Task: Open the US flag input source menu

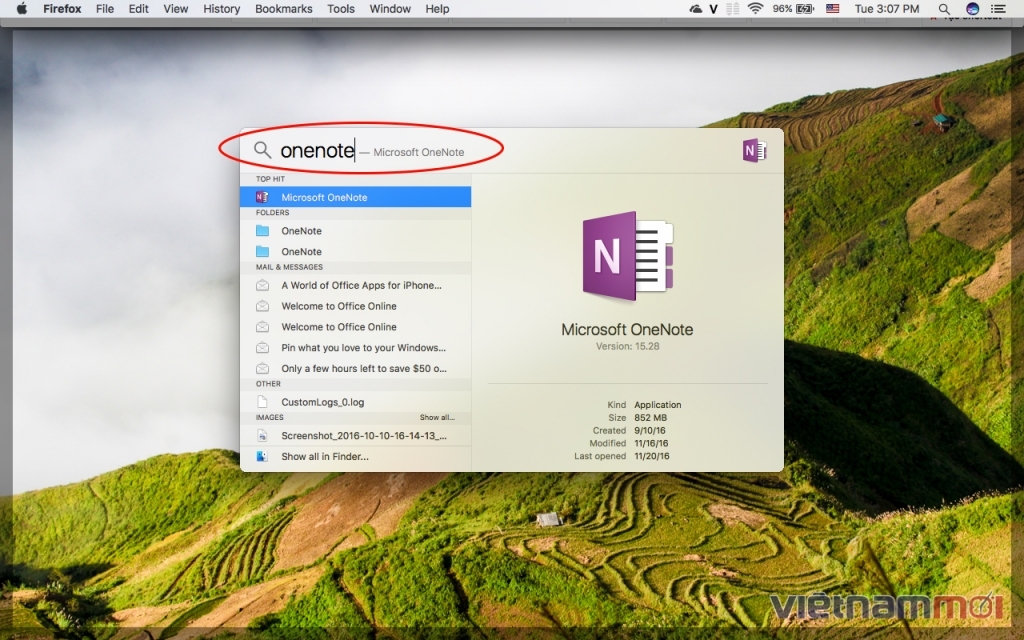Action: coord(832,8)
